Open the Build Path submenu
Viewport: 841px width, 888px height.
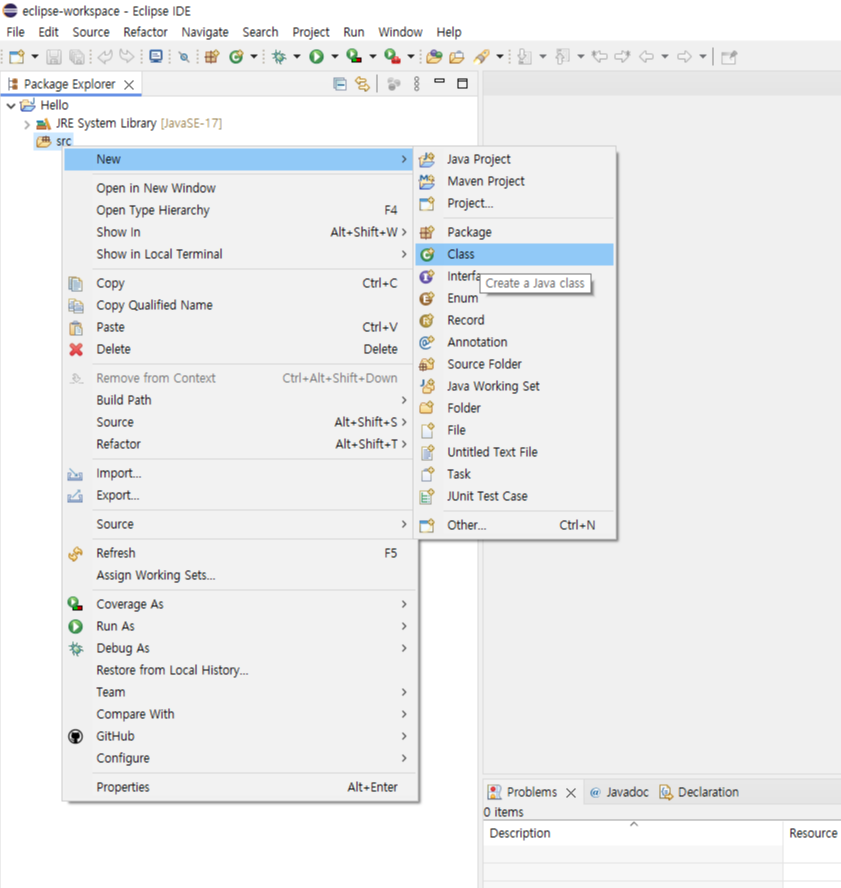coord(240,400)
